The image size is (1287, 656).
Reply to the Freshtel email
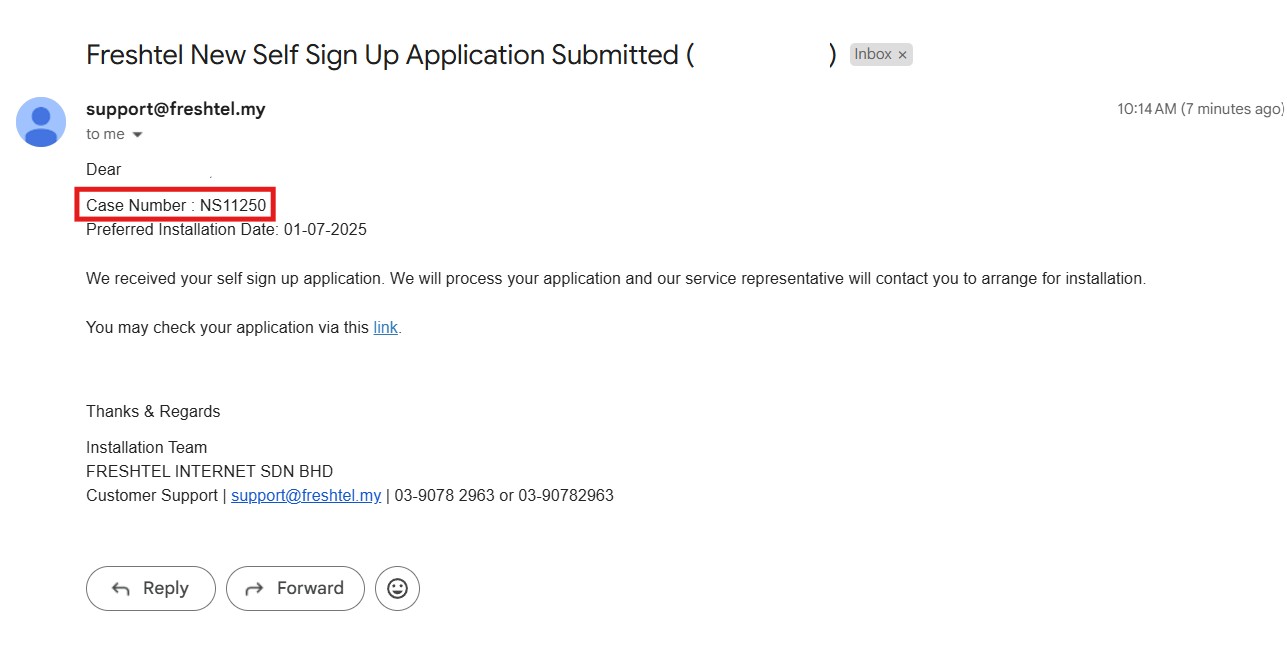click(151, 588)
